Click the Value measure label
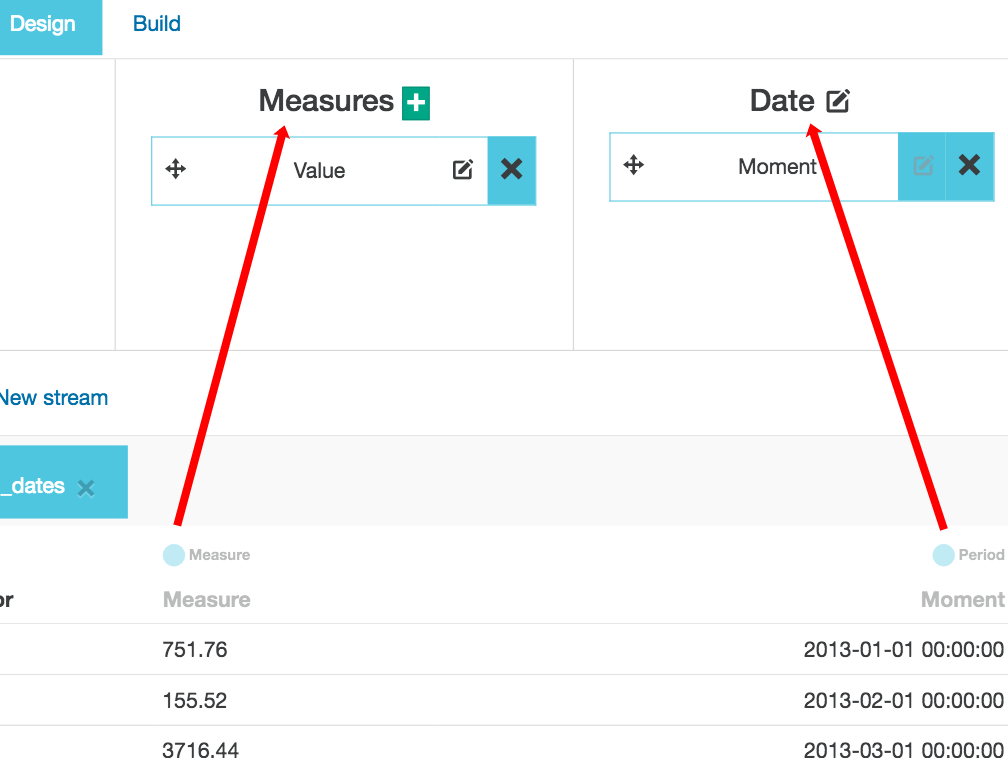This screenshot has height=758, width=1008. click(x=319, y=171)
